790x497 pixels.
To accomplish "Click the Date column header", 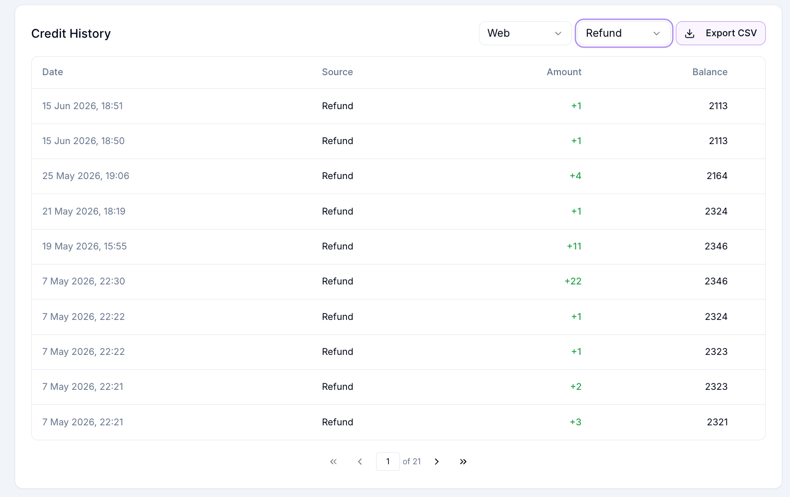I will pyautogui.click(x=52, y=72).
